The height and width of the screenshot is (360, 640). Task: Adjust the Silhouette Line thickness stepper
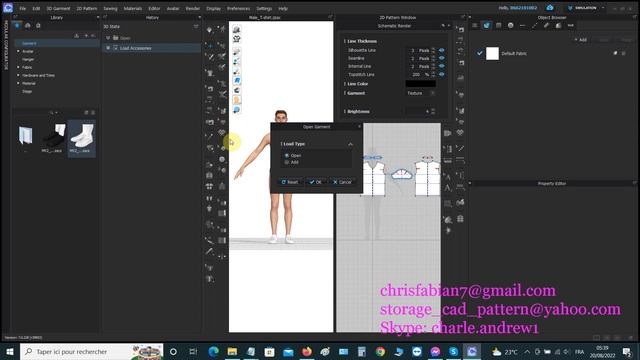click(433, 50)
